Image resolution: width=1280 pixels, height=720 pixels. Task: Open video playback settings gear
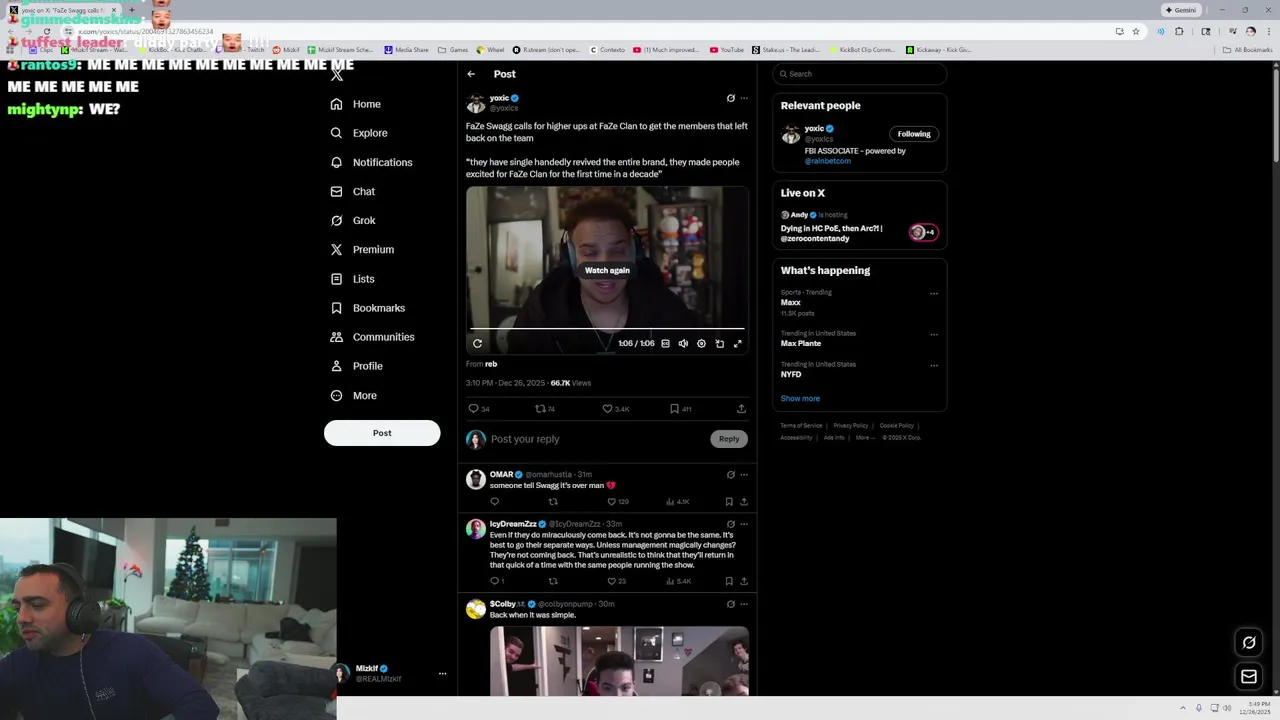tap(701, 343)
